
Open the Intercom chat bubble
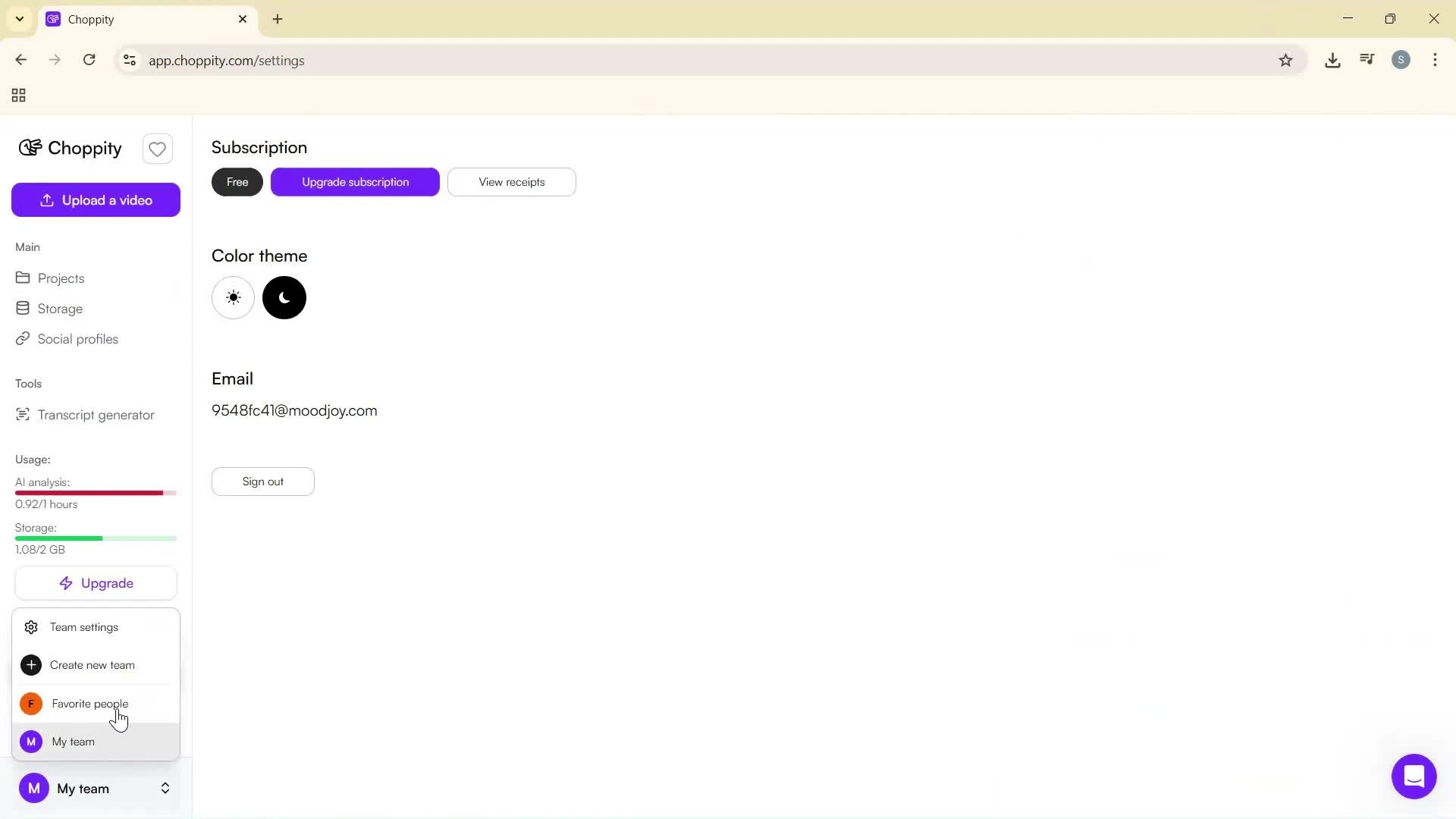point(1414,777)
